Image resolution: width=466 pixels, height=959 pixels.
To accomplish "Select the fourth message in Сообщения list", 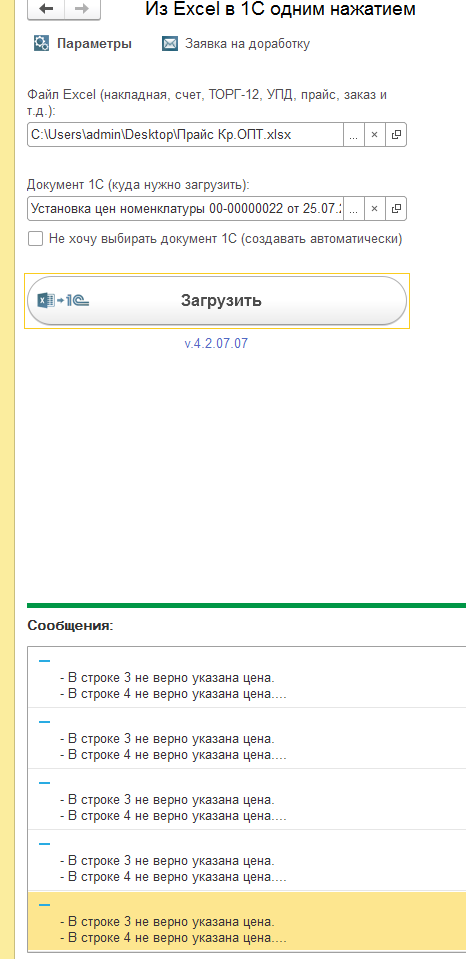I will [x=247, y=861].
